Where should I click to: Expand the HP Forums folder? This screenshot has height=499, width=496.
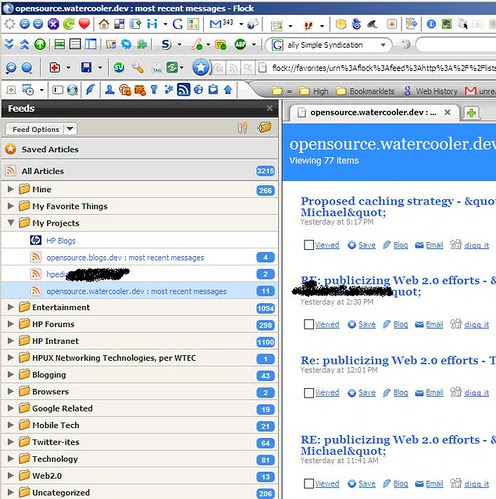(x=10, y=324)
